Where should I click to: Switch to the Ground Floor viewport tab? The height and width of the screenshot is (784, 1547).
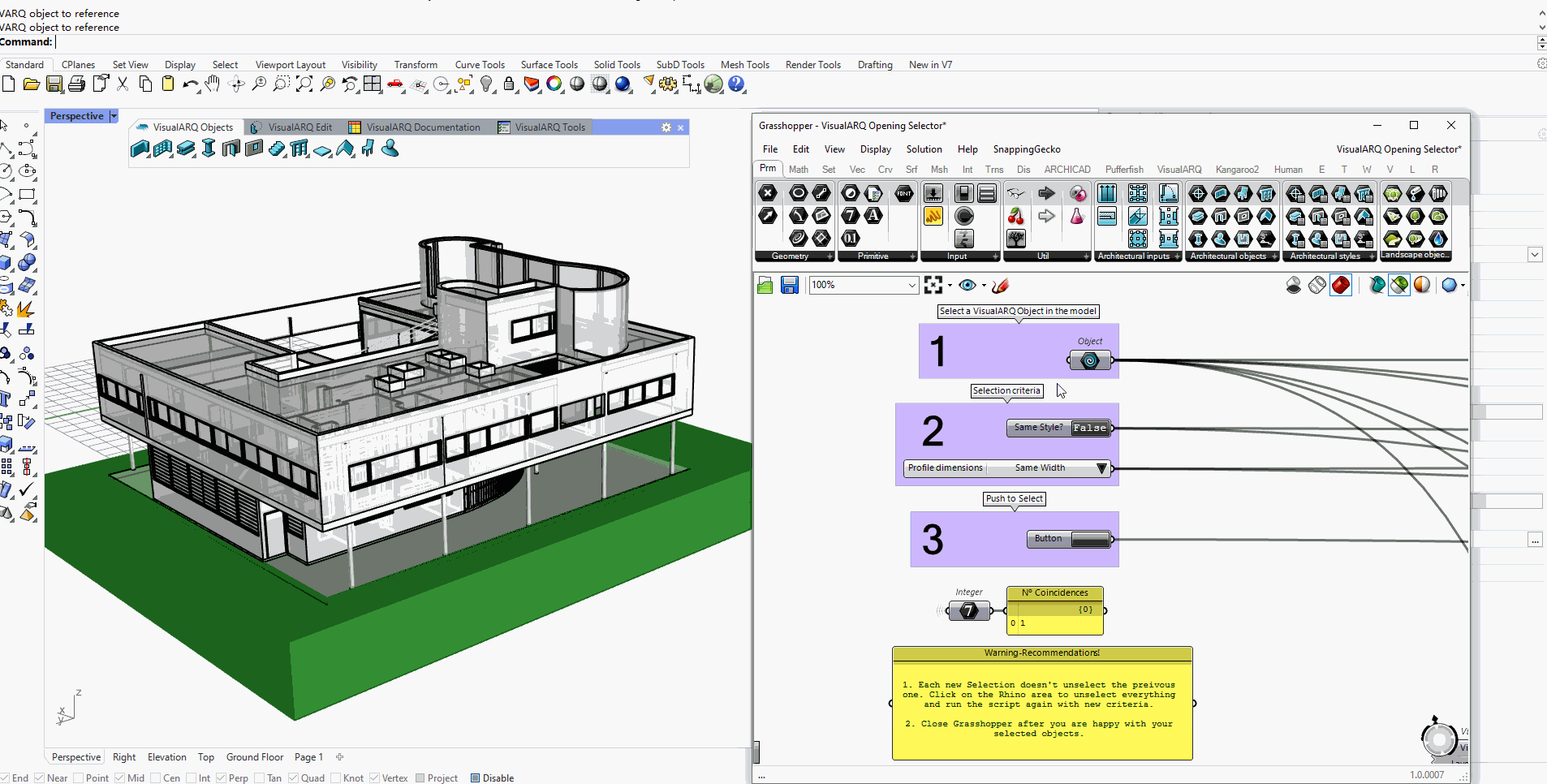tap(254, 756)
